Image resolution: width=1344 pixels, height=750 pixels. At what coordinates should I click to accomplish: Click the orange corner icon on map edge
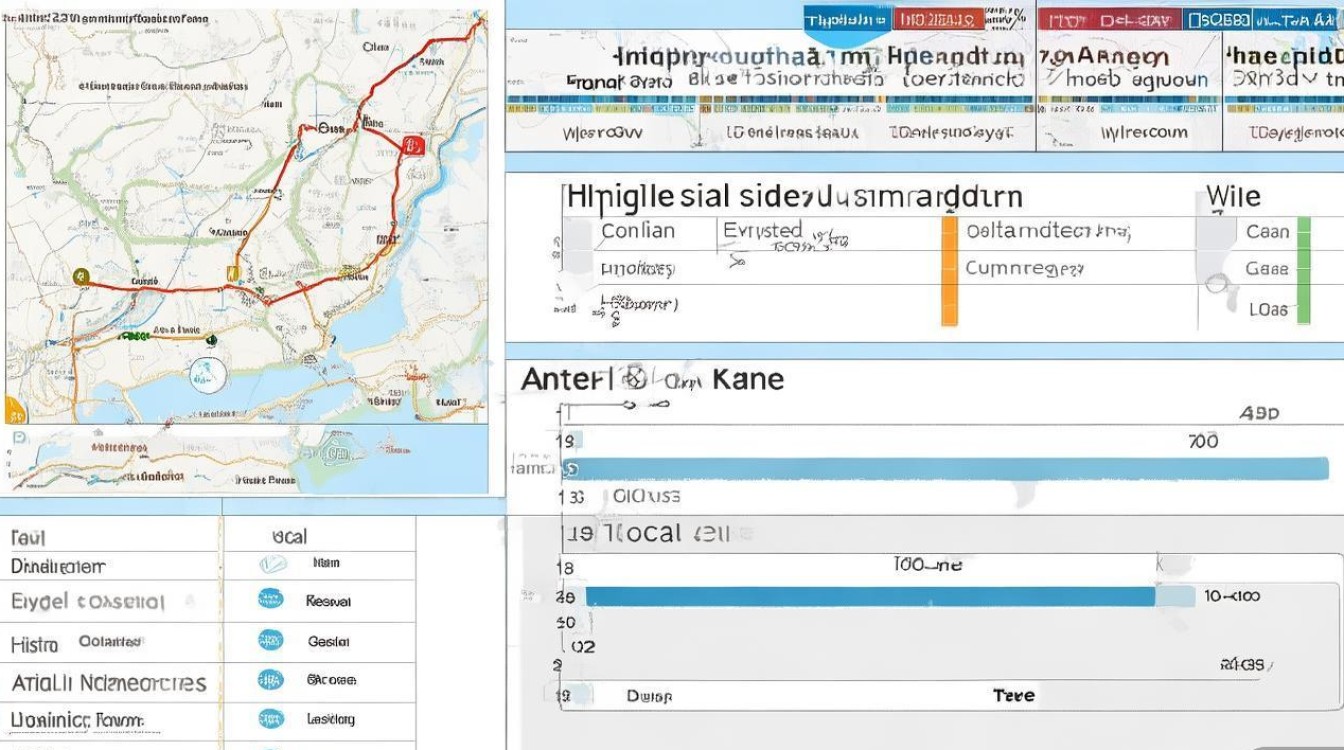[x=14, y=408]
